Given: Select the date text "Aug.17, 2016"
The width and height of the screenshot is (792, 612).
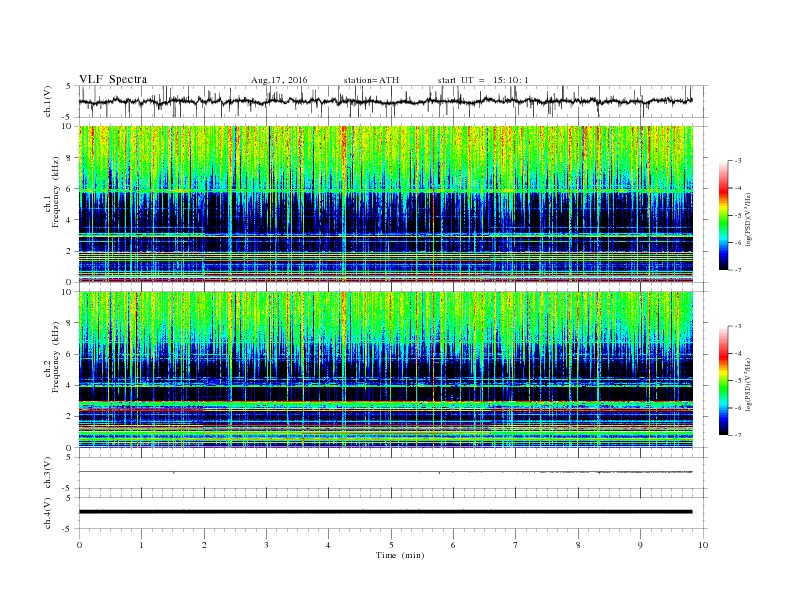Looking at the screenshot, I should [279, 80].
